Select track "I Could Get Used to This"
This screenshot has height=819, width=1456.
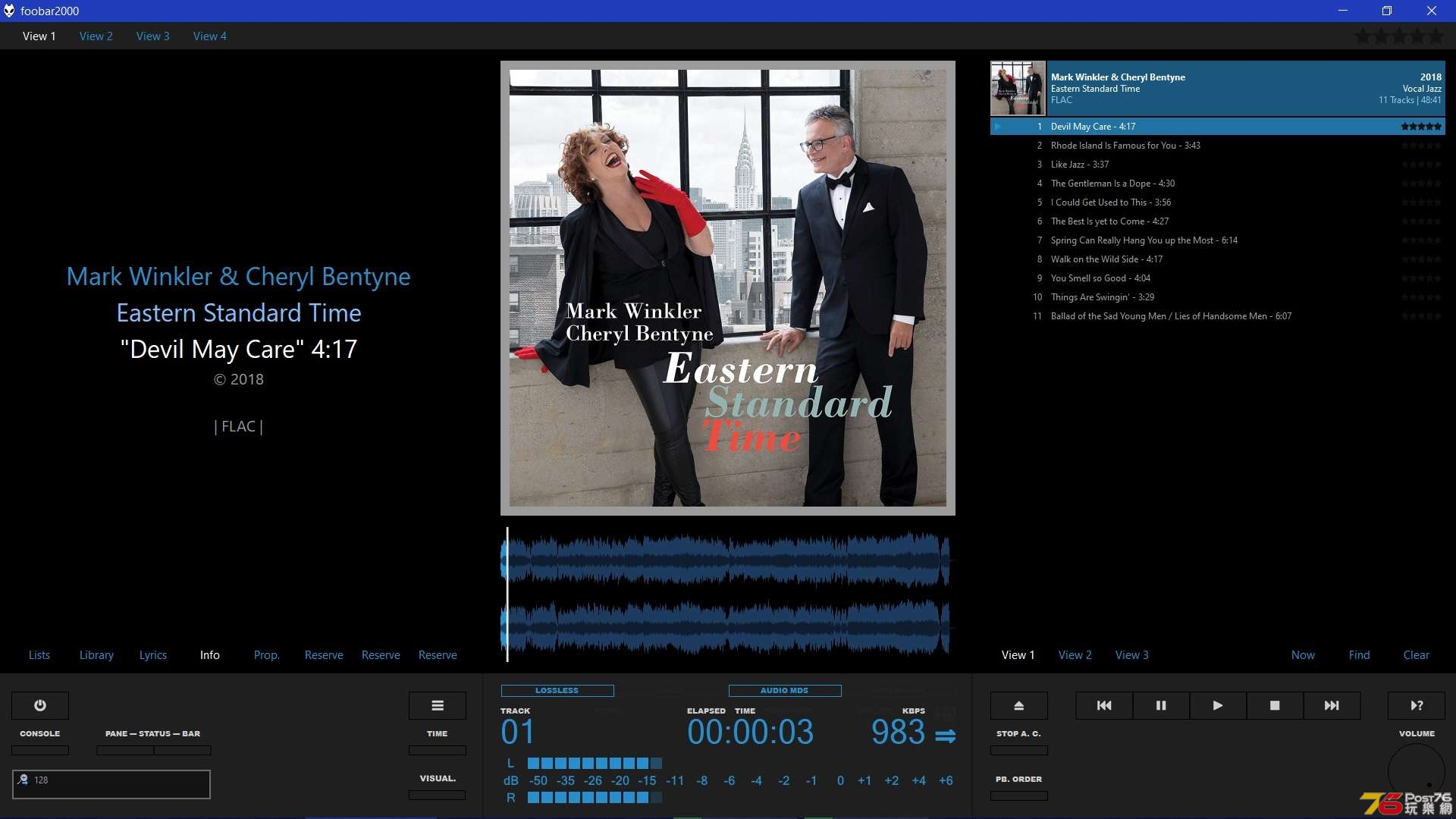pos(1218,202)
